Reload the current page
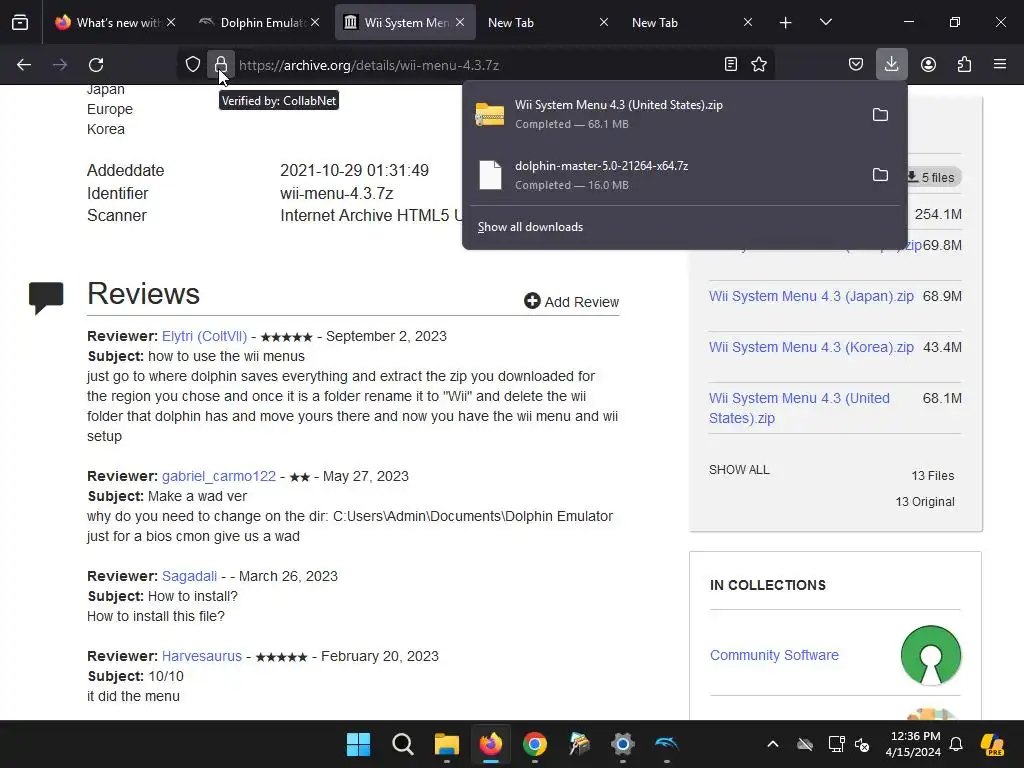The height and width of the screenshot is (768, 1024). [x=96, y=65]
